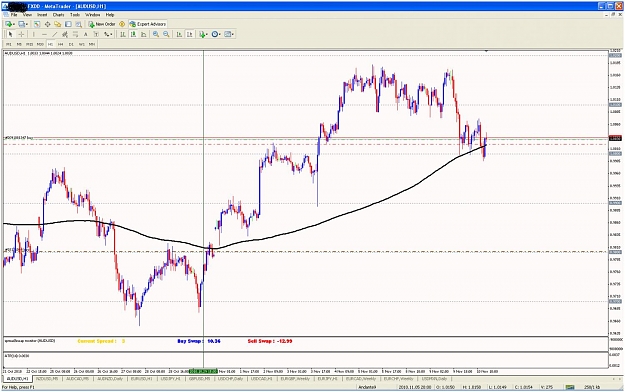The width and height of the screenshot is (625, 392).
Task: Open the Strategy Tester icon
Action: [79, 24]
